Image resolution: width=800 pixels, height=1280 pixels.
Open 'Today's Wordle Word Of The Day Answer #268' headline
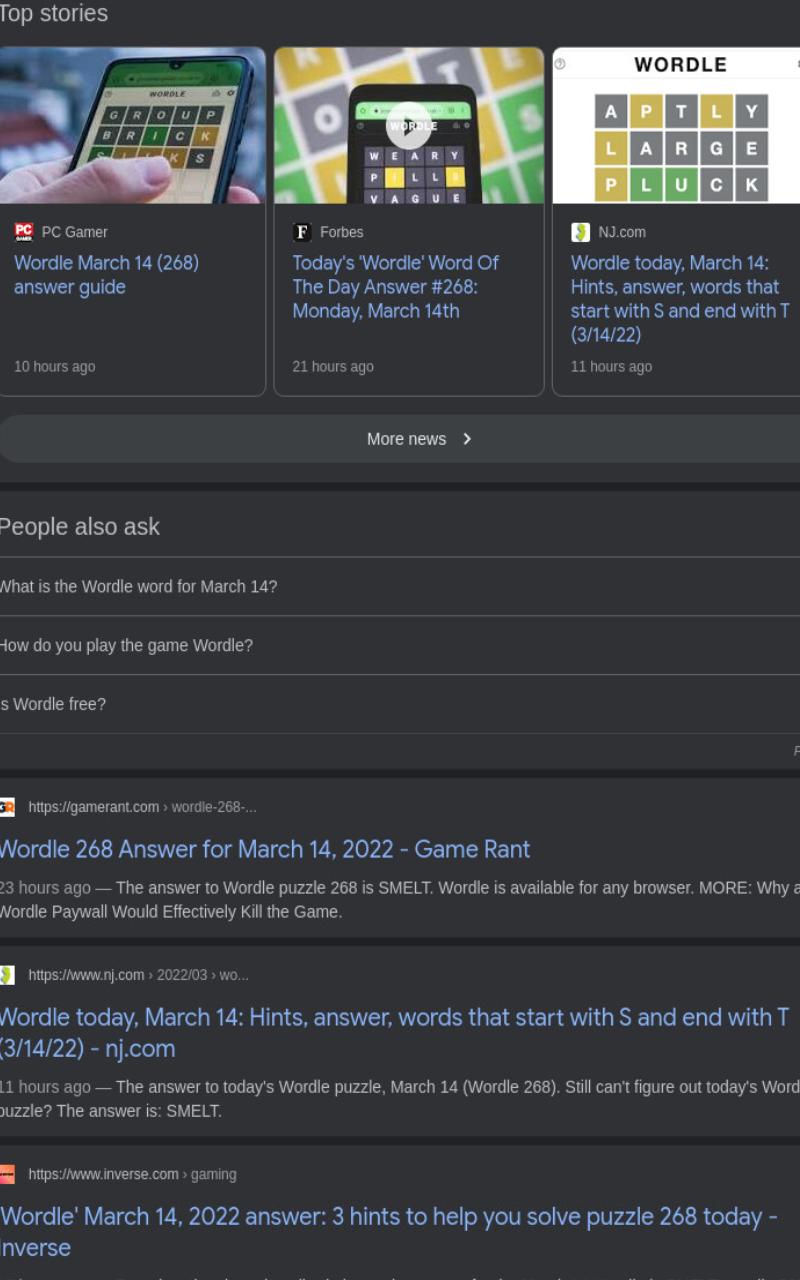pos(395,287)
